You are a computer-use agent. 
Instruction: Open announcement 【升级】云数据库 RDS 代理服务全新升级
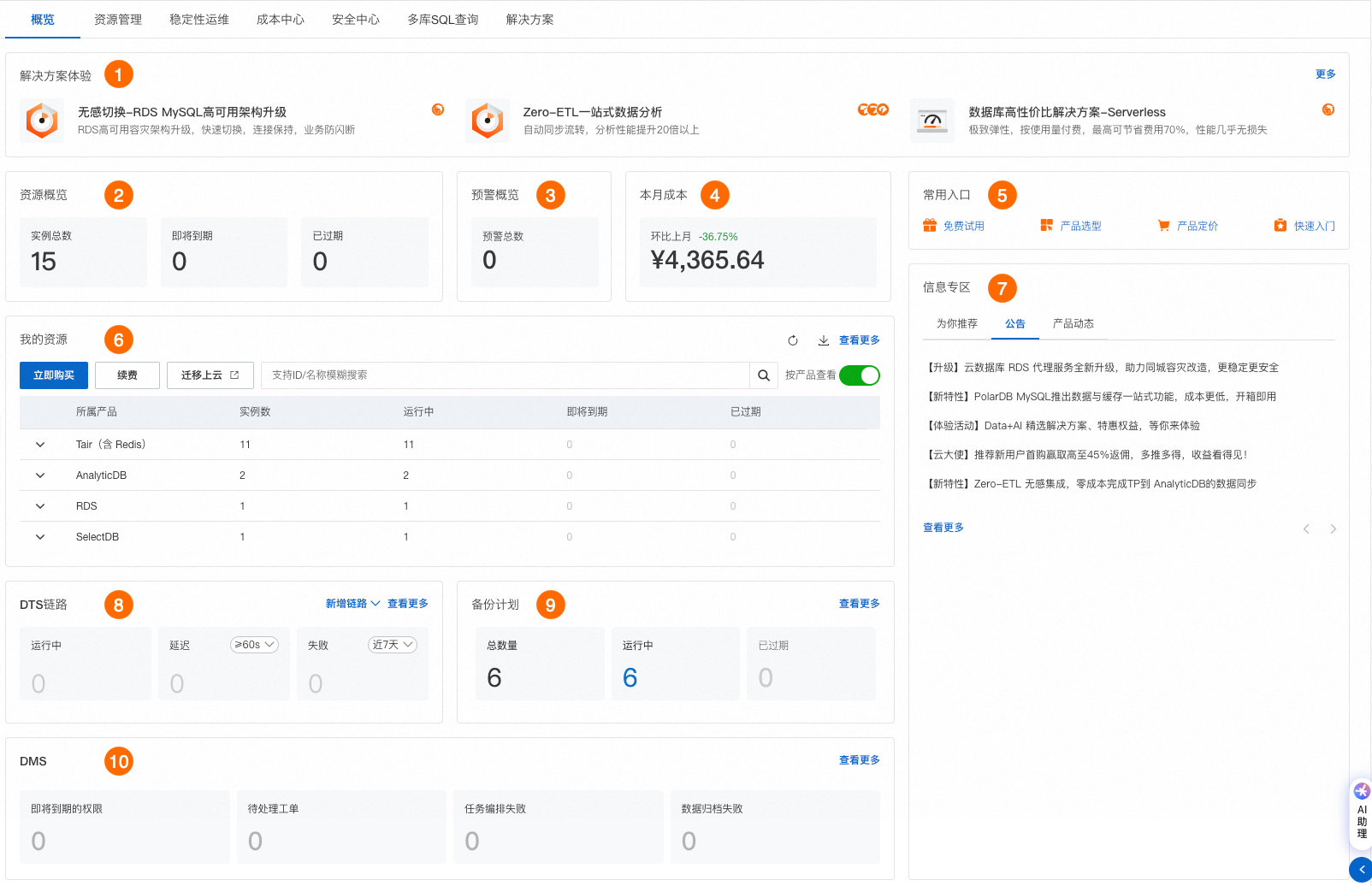pos(1102,368)
